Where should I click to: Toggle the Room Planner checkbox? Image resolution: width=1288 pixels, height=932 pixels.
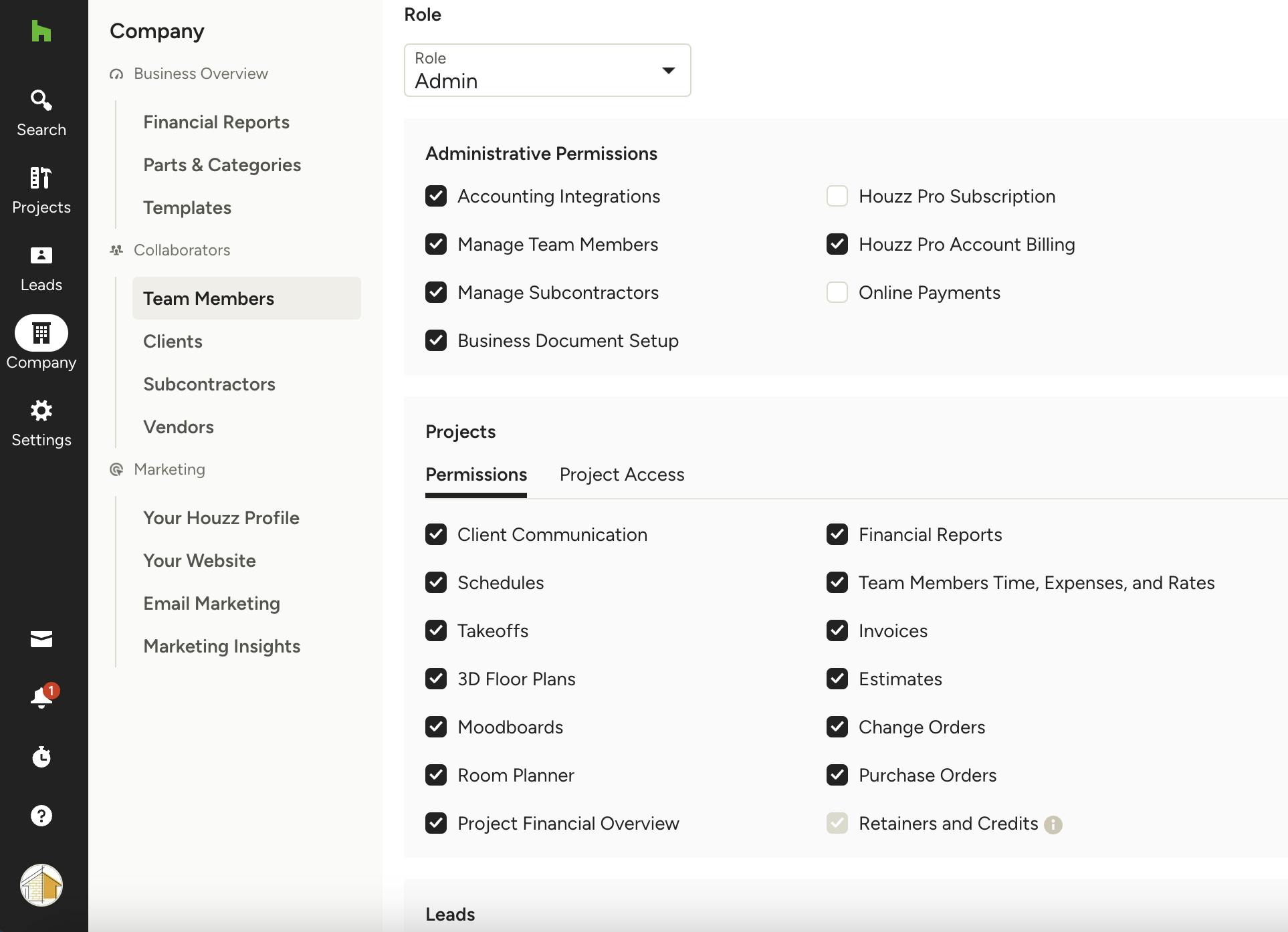point(436,775)
